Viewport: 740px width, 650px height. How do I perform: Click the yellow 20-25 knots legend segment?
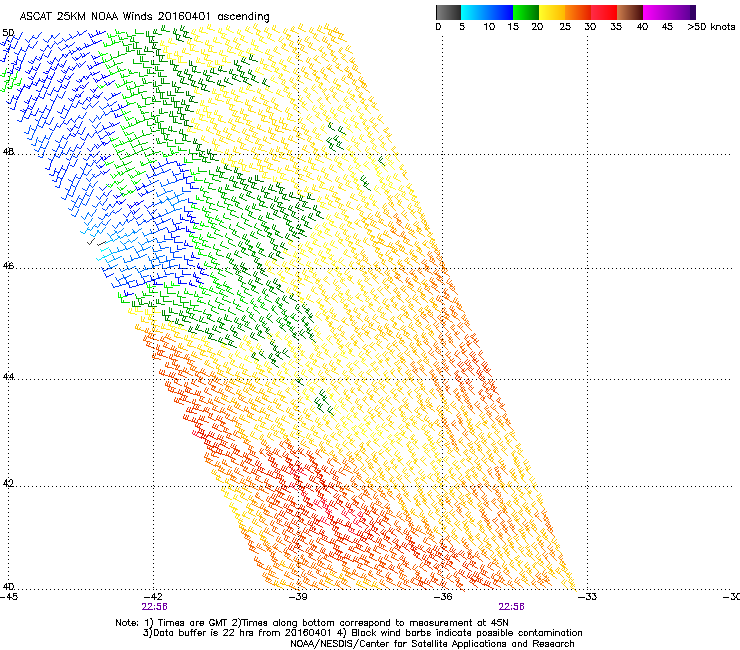tap(552, 12)
